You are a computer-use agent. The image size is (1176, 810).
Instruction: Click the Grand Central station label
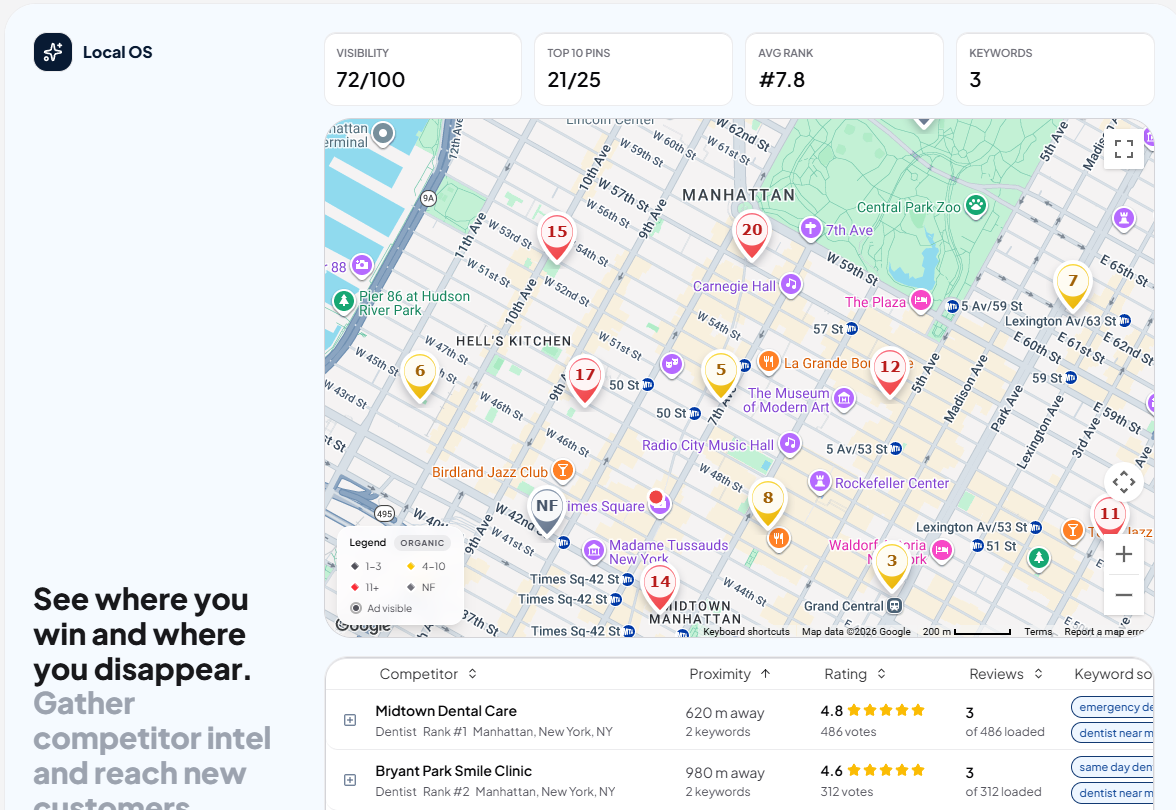[x=844, y=606]
